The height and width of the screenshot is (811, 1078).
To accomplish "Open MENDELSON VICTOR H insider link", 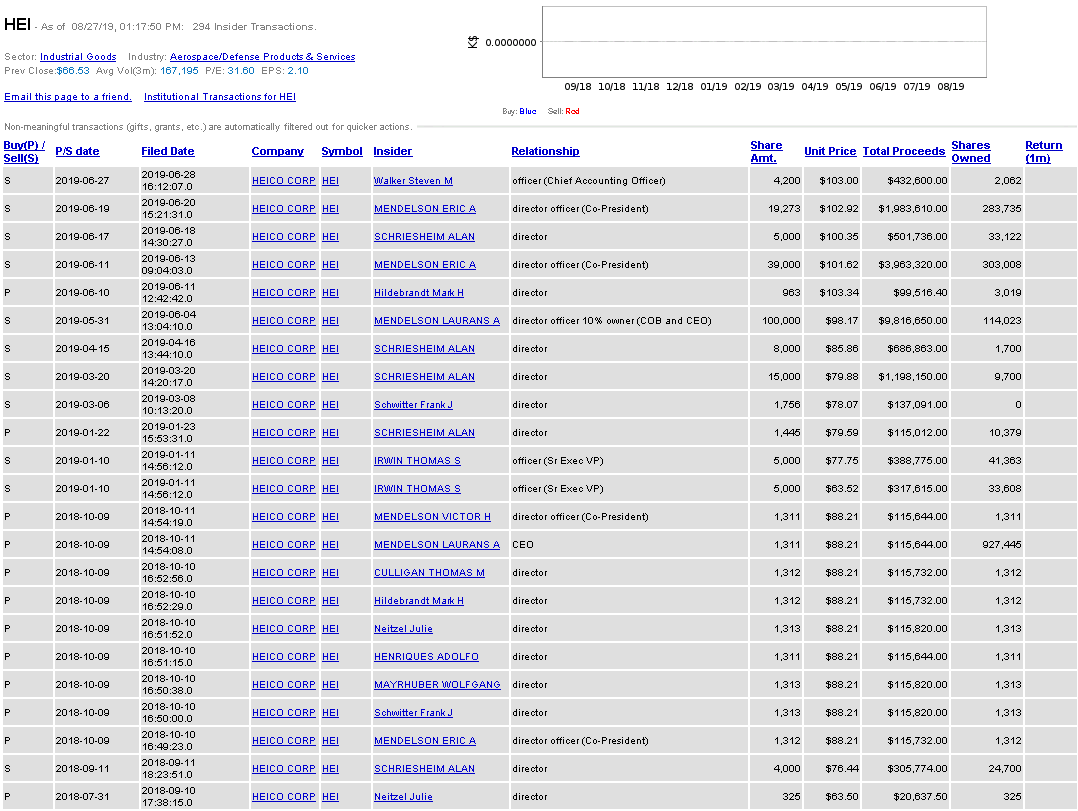I will pos(432,517).
